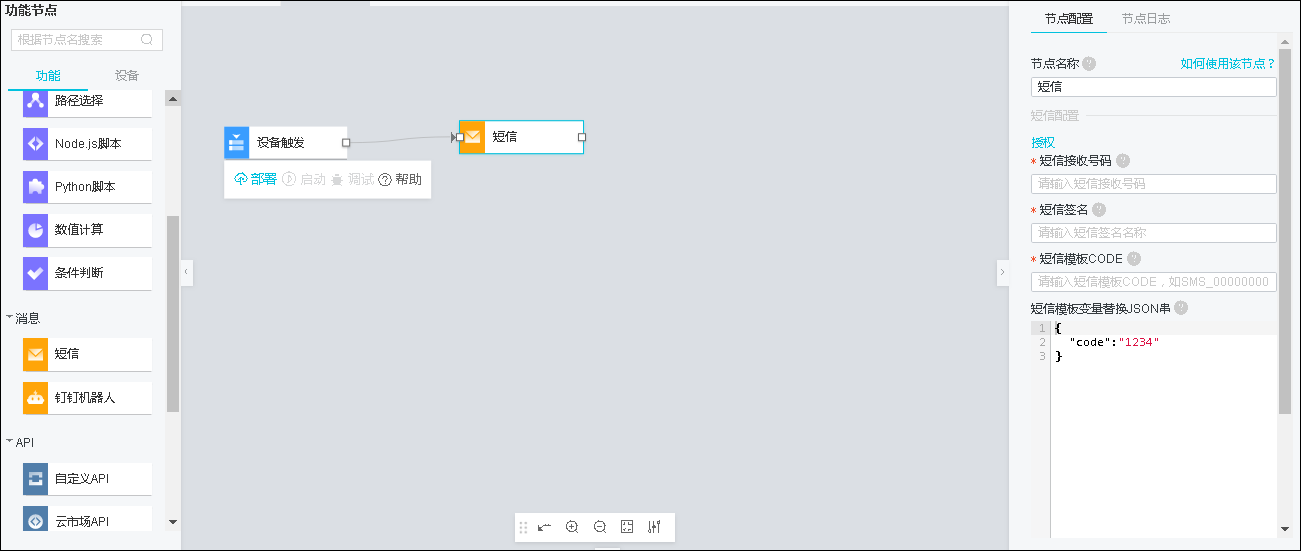
Task: Open the 节点日志 tab
Action: coord(1146,19)
